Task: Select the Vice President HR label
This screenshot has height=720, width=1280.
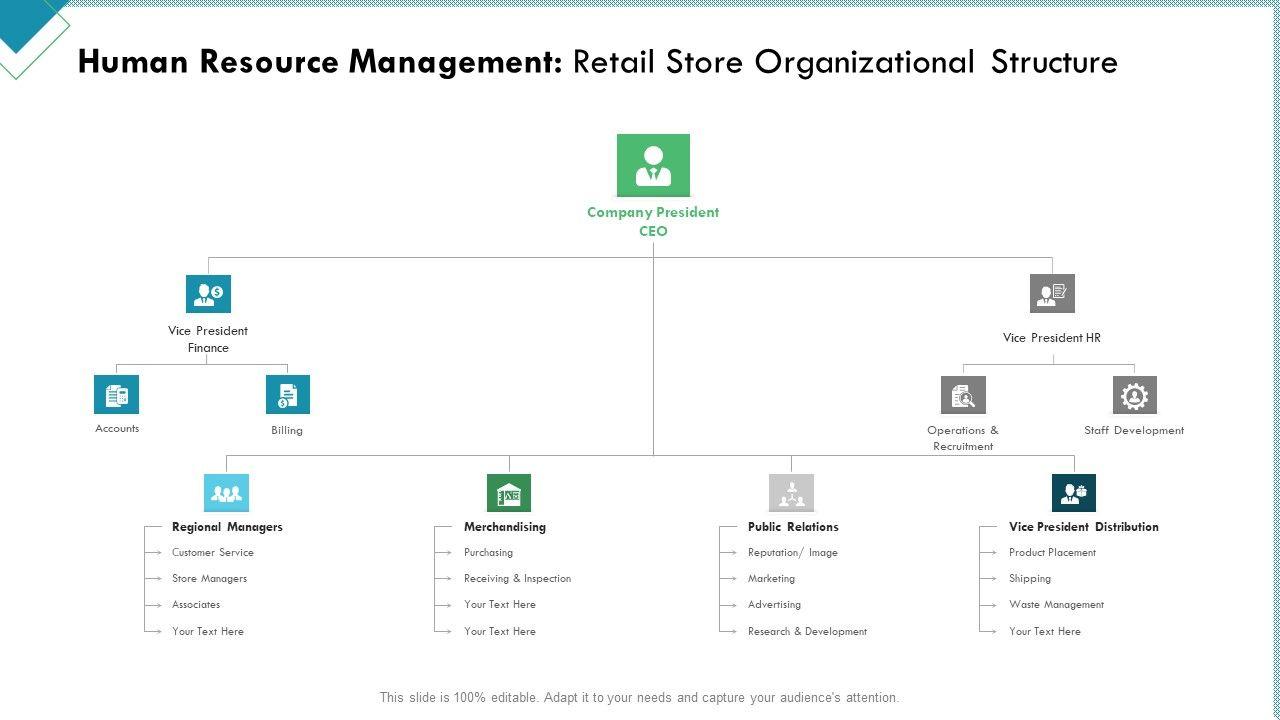Action: (1052, 338)
